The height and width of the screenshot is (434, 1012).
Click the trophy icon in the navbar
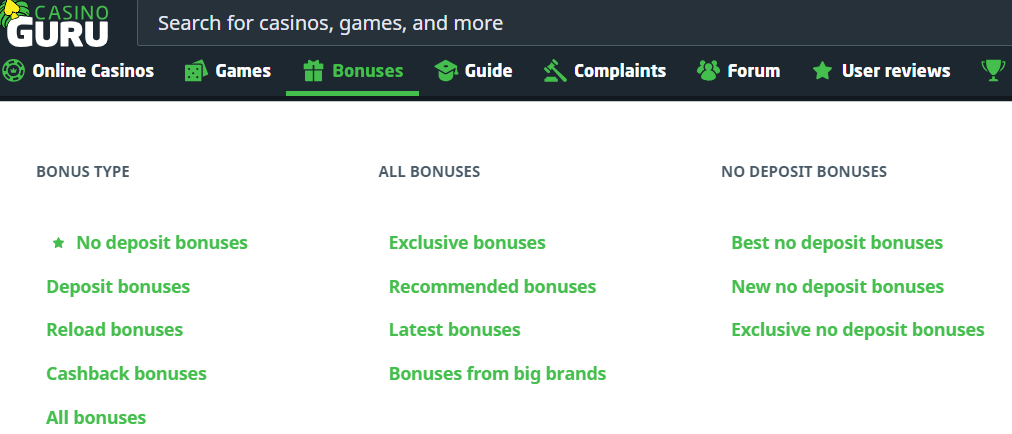click(992, 70)
